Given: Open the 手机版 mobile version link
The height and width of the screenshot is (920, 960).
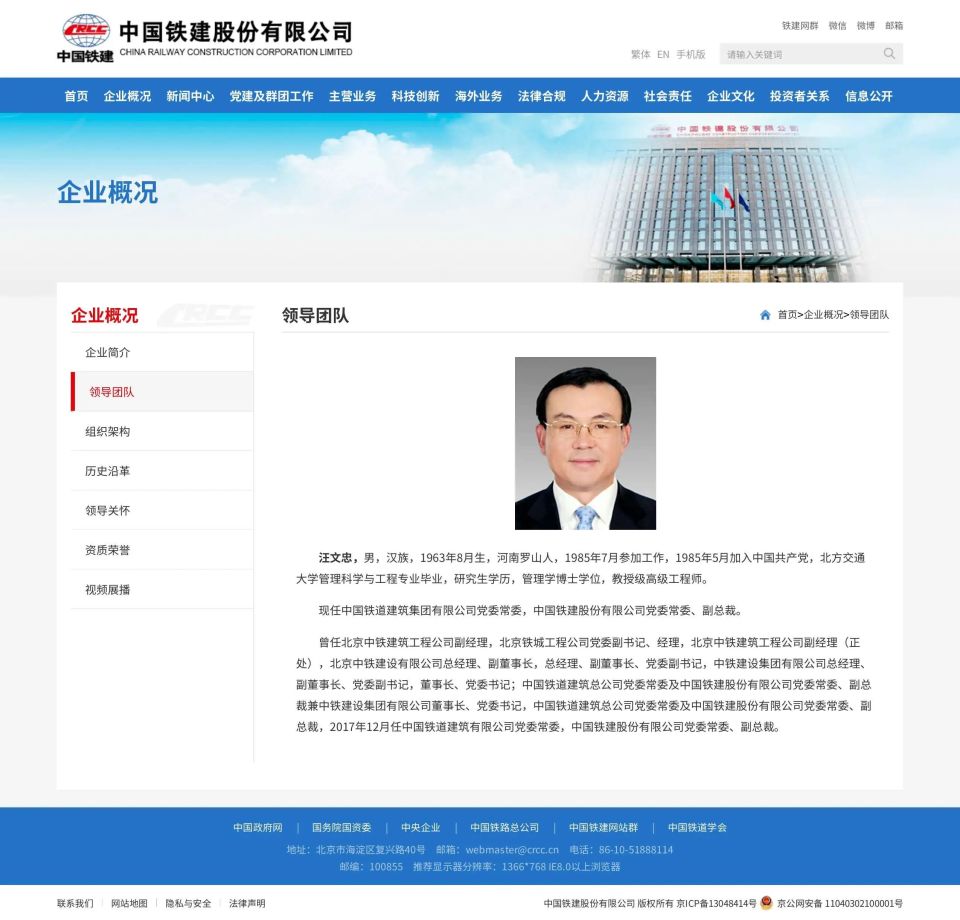Looking at the screenshot, I should [x=691, y=54].
